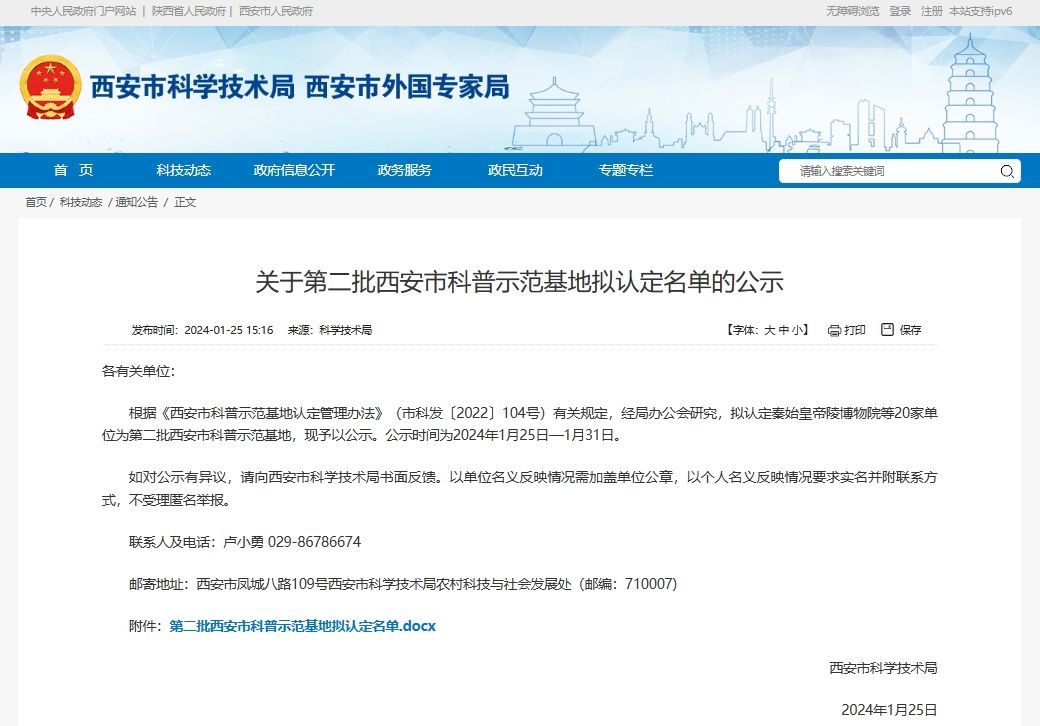
Task: Click the national emblem logo
Action: (50, 88)
